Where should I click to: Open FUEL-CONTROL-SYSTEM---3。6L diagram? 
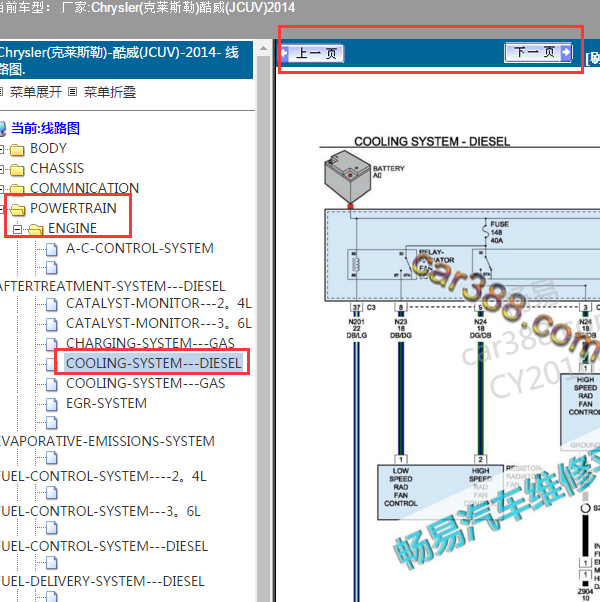[x=100, y=511]
